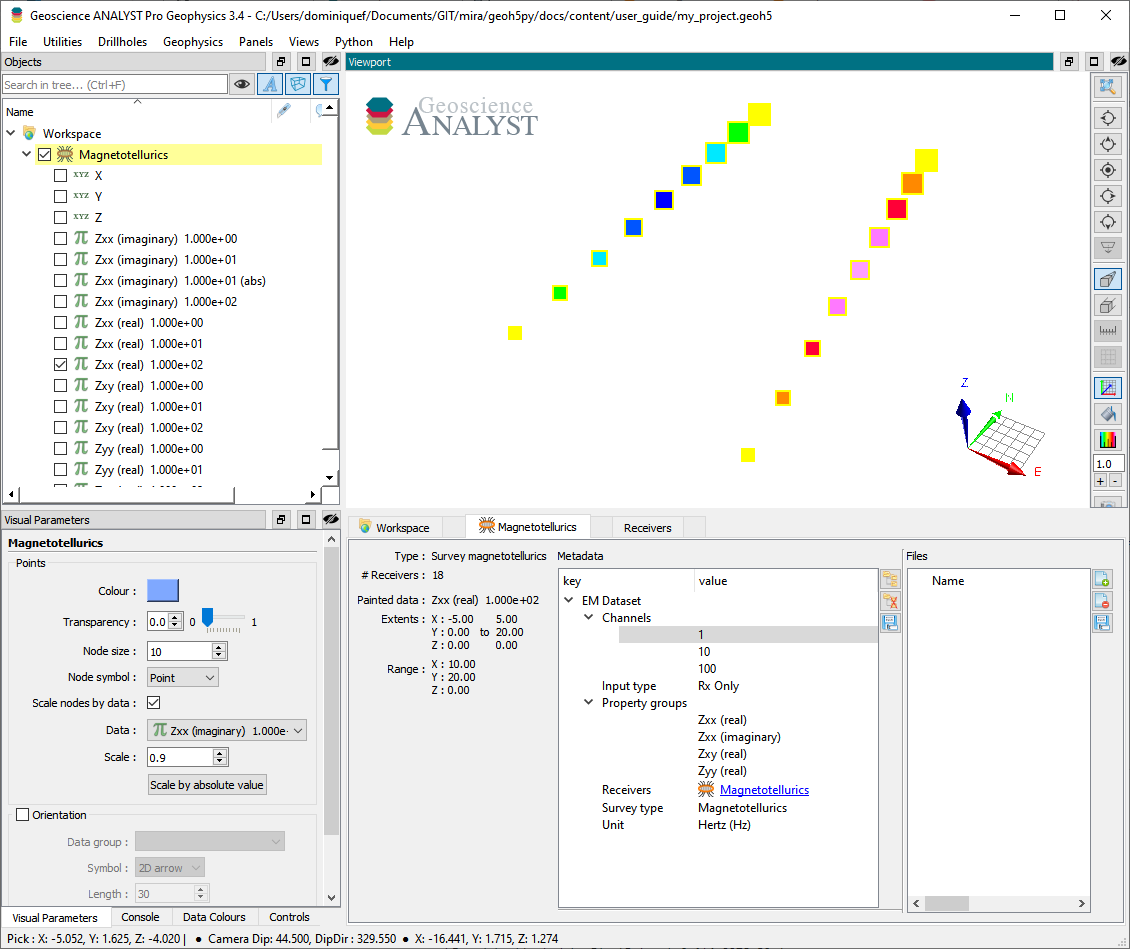Click the 3D box view icon in viewport toolbar
1130x949 pixels.
pyautogui.click(x=1108, y=279)
